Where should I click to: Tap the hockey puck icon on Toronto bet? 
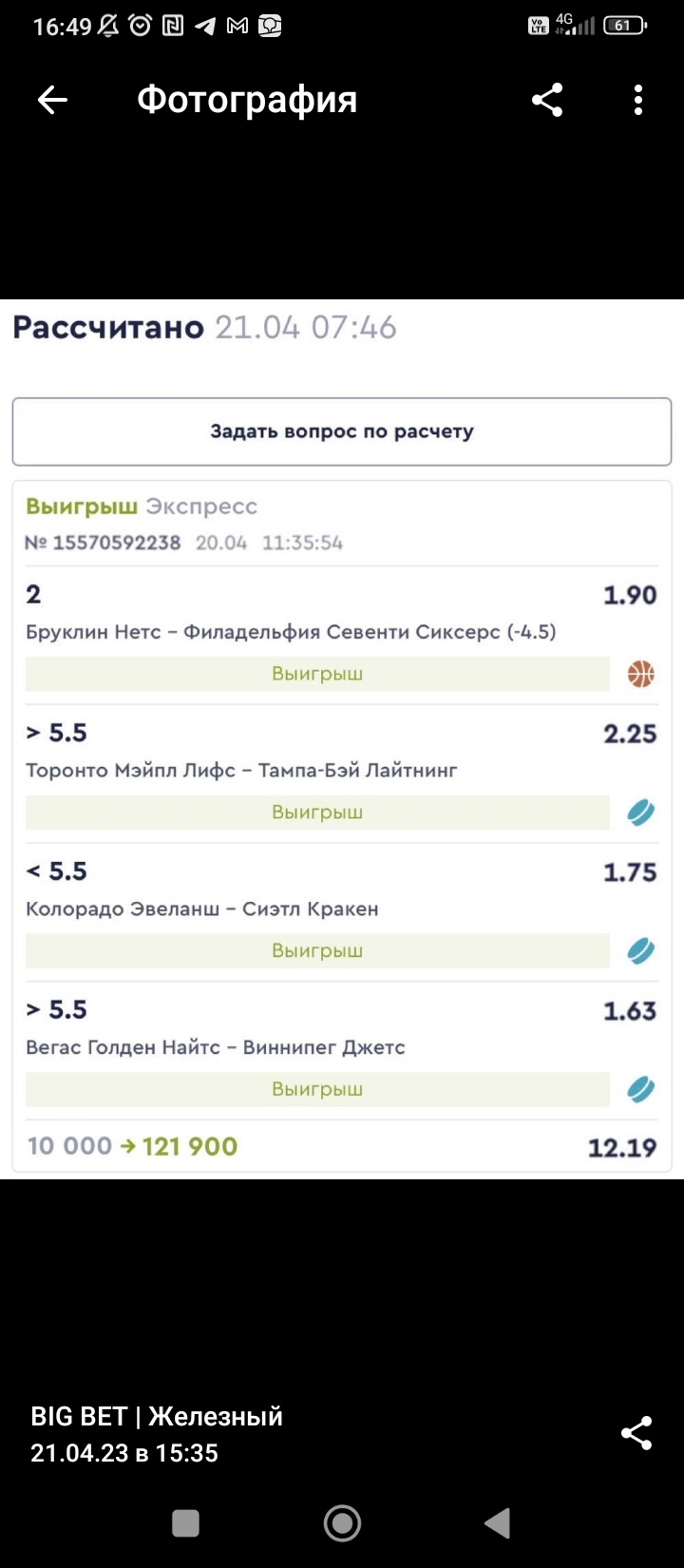point(641,813)
